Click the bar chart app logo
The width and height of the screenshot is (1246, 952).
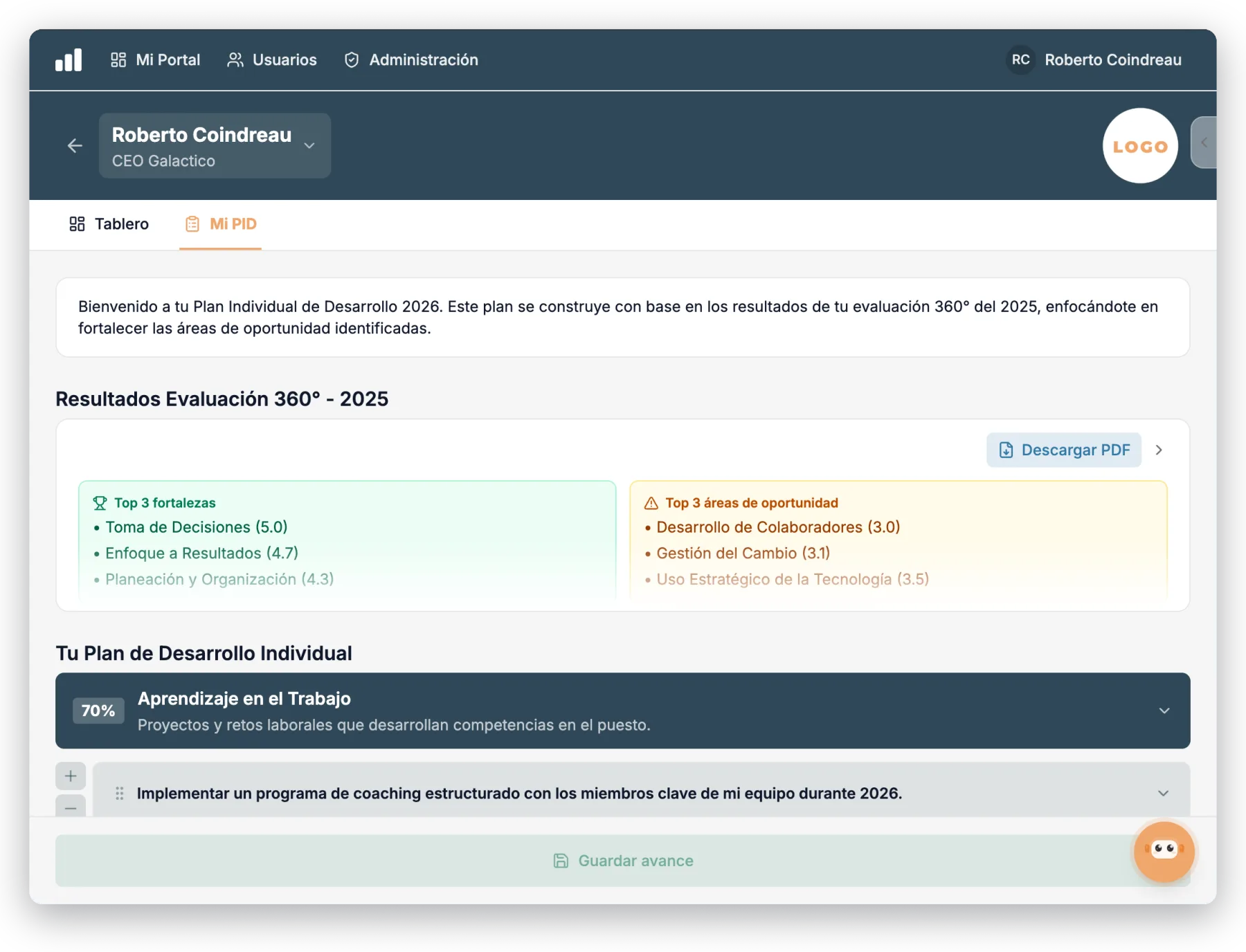click(x=69, y=60)
